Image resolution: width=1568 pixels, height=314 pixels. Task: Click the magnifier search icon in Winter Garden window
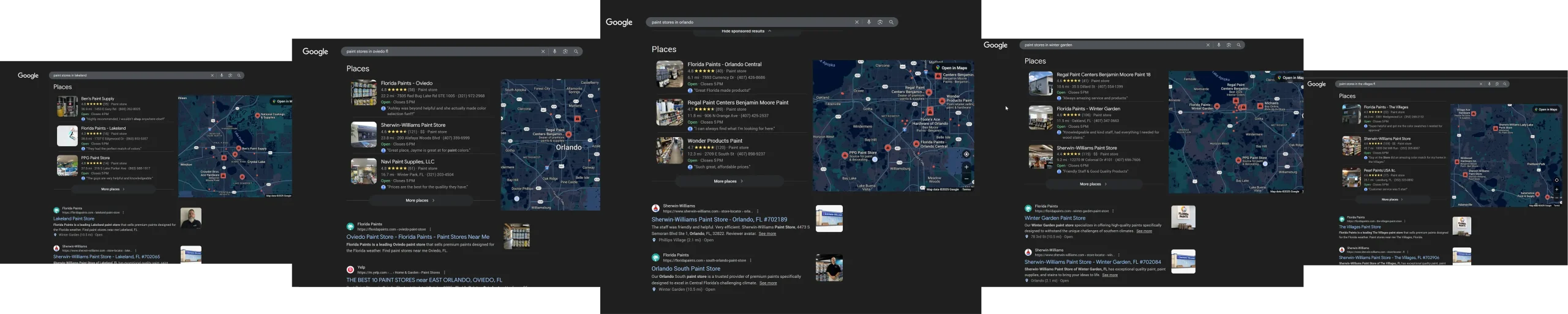tap(1238, 45)
